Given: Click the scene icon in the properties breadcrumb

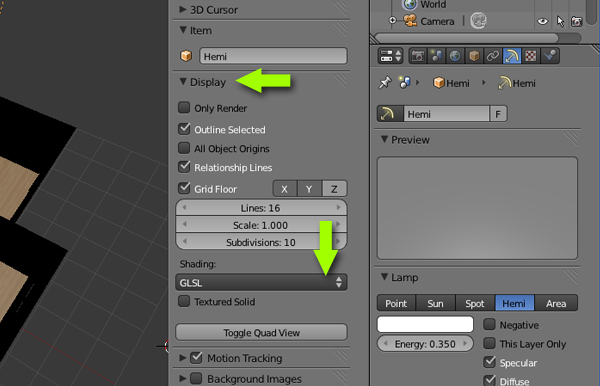Looking at the screenshot, I should 404,83.
